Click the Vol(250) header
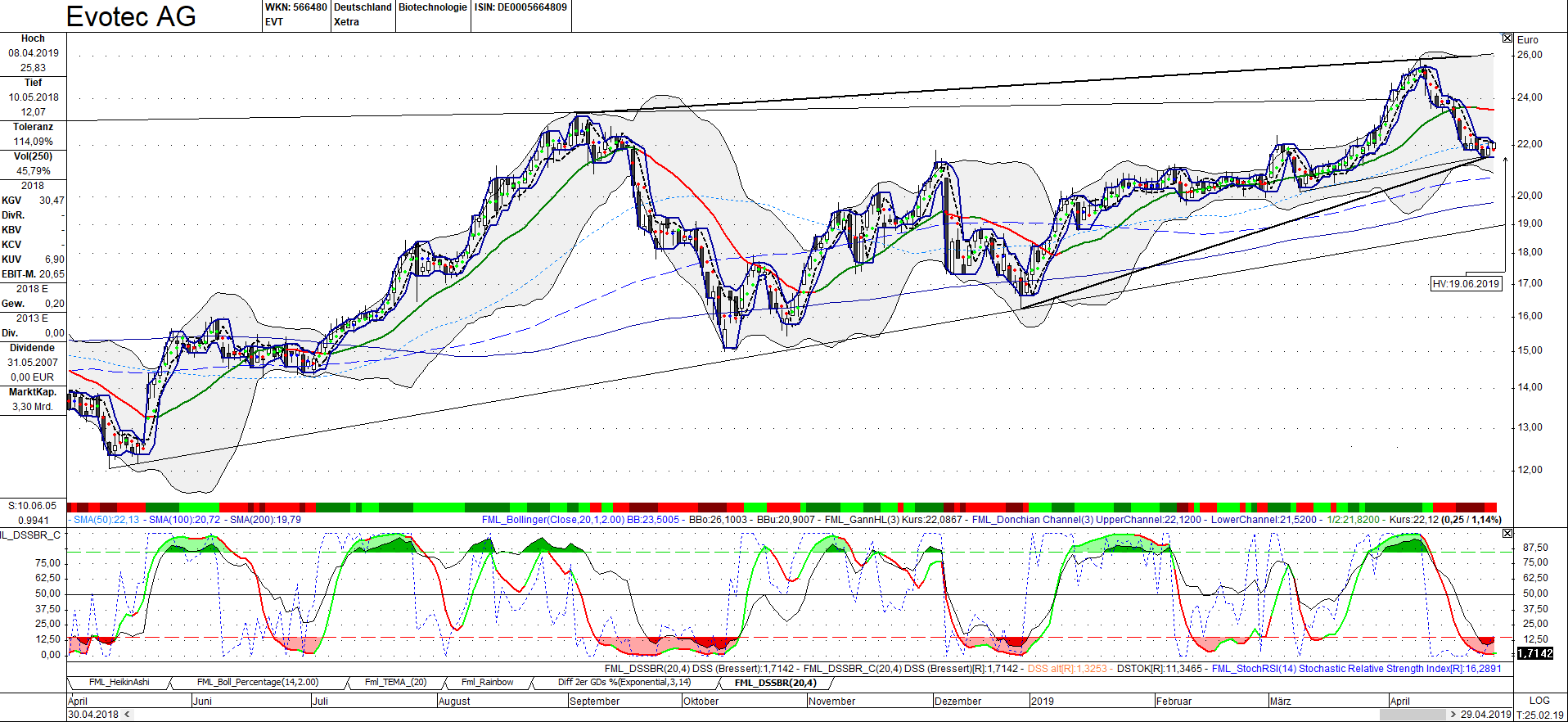1568x722 pixels. click(x=33, y=156)
